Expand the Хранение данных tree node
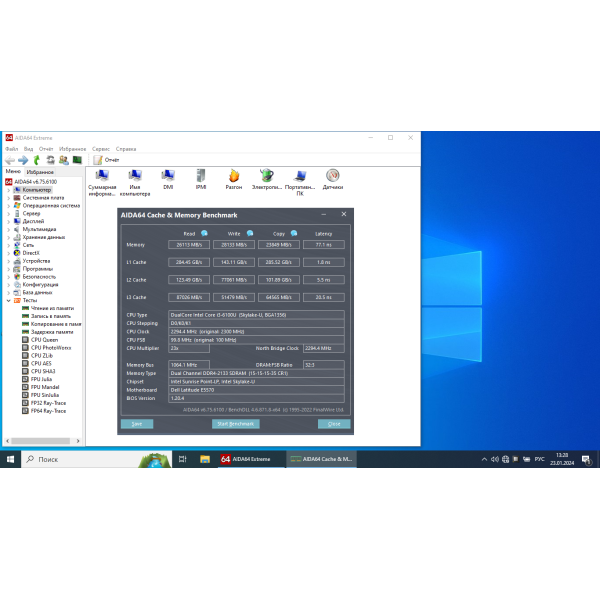The width and height of the screenshot is (600, 600). coord(9,237)
